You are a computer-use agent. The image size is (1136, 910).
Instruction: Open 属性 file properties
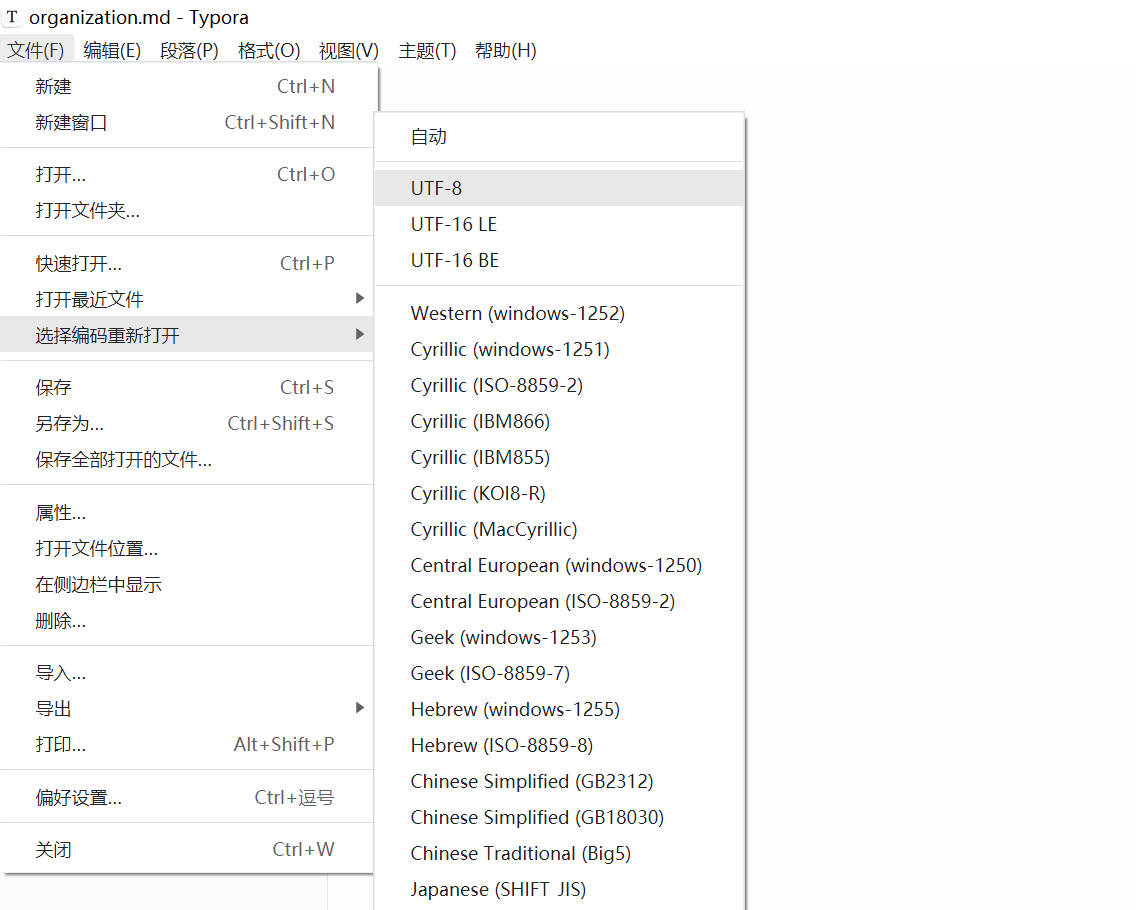tap(60, 512)
